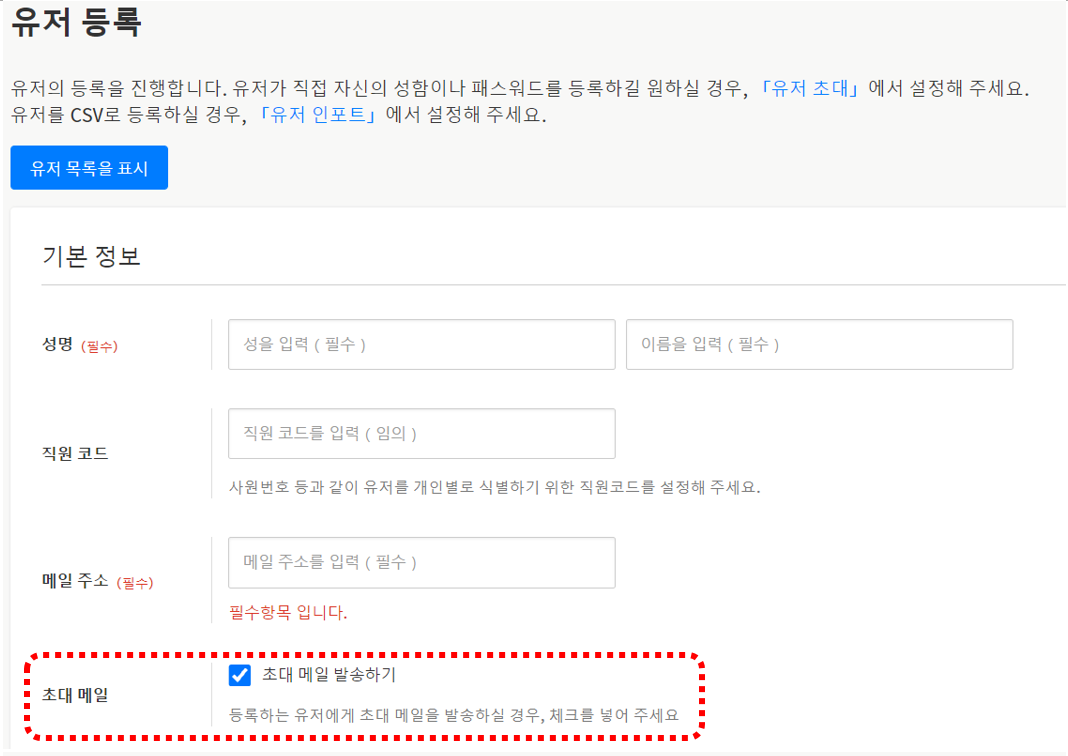This screenshot has height=756, width=1068.
Task: Click the 사원번호 help text under 직원 코드
Action: pyautogui.click(x=494, y=488)
